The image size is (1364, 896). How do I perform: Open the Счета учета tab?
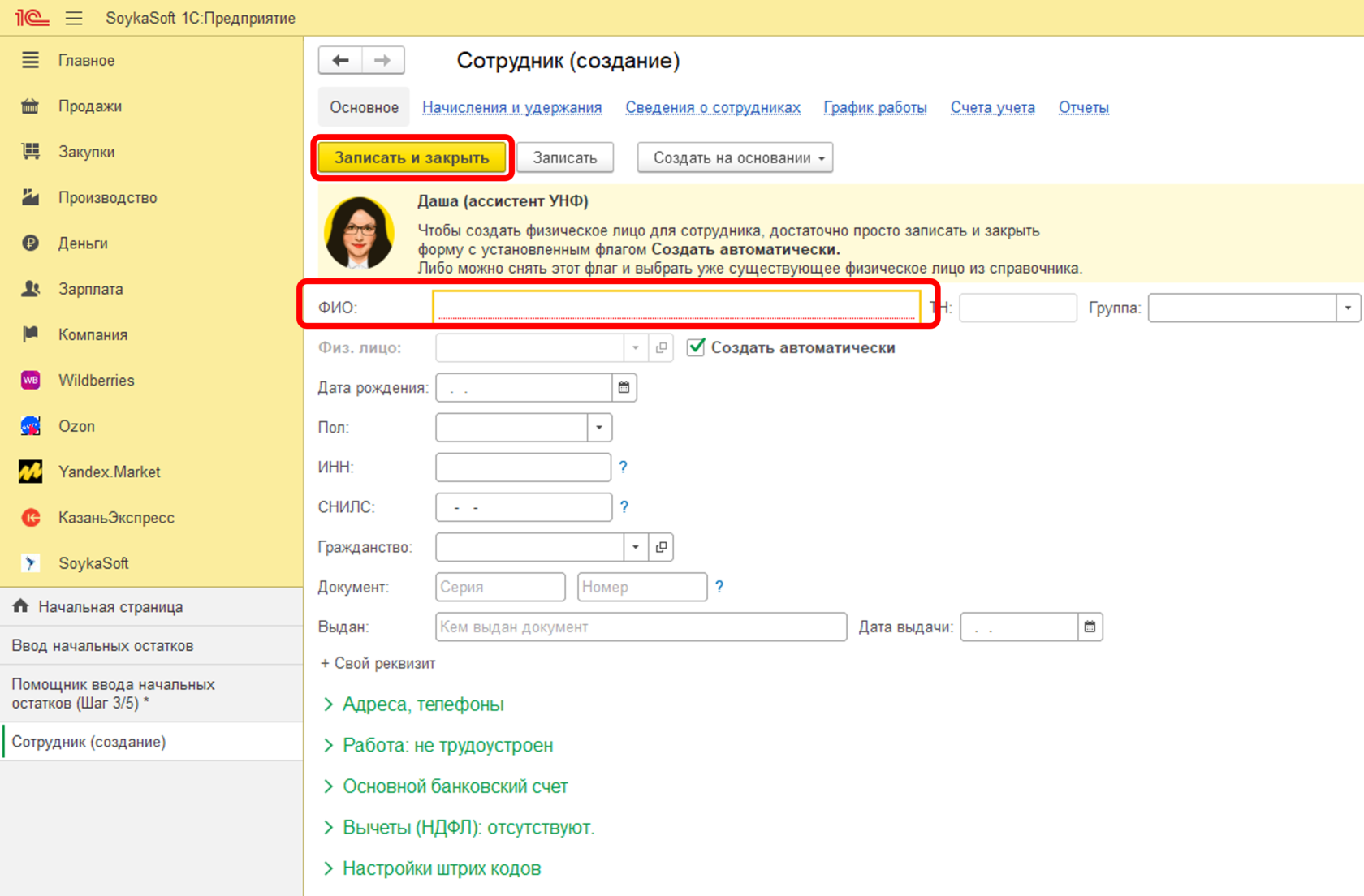click(993, 107)
